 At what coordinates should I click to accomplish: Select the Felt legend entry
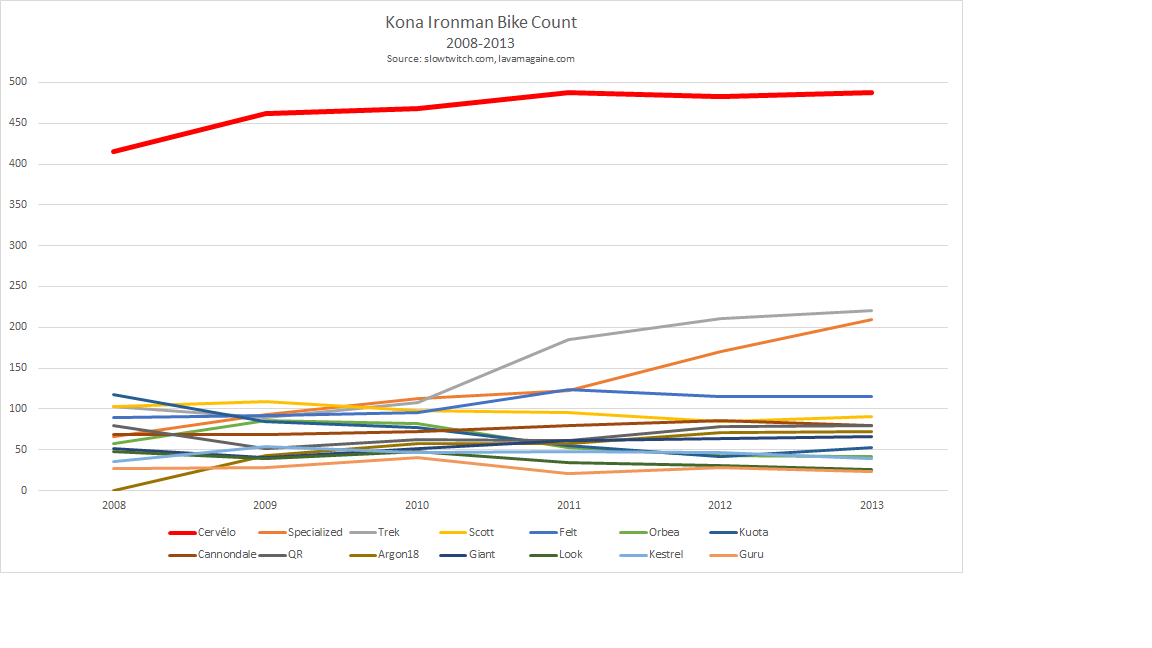(553, 533)
